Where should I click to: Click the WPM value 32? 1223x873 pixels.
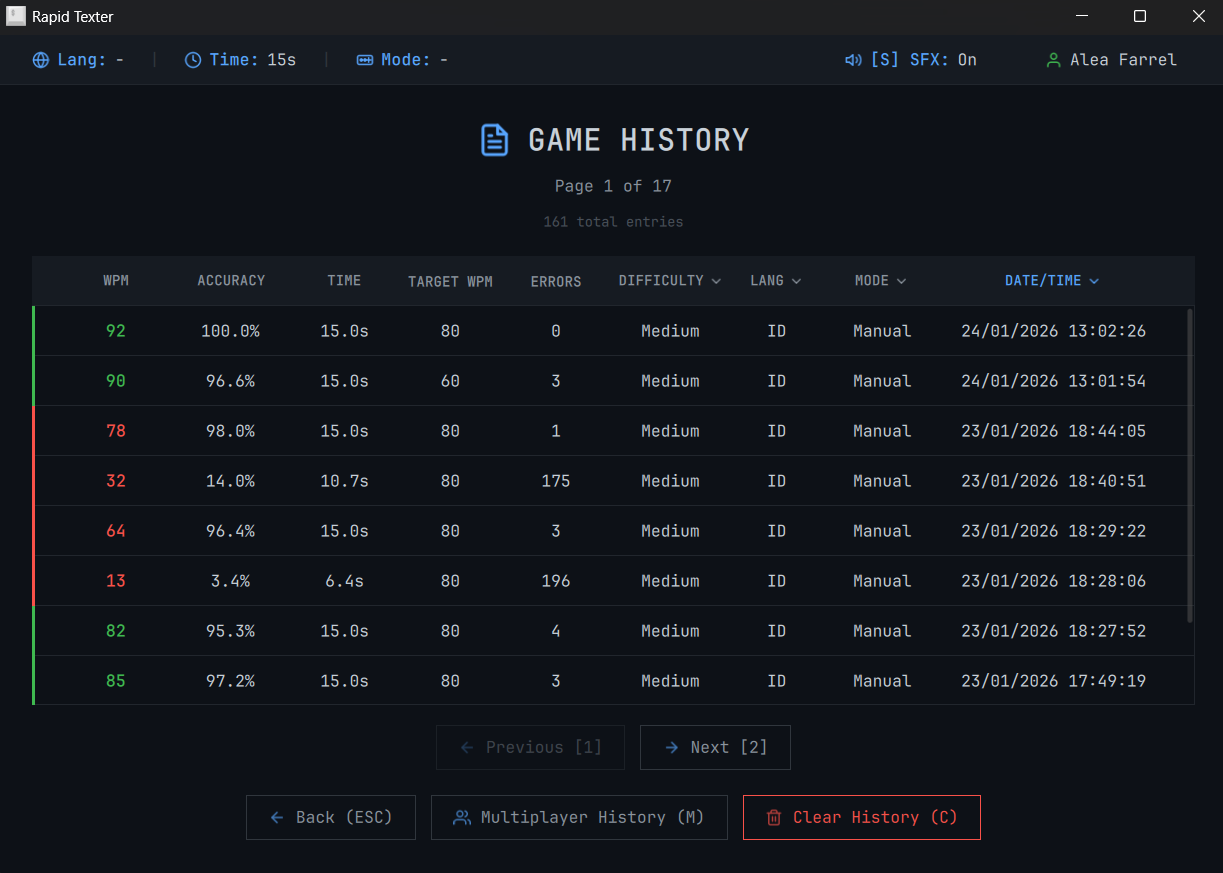tap(116, 481)
